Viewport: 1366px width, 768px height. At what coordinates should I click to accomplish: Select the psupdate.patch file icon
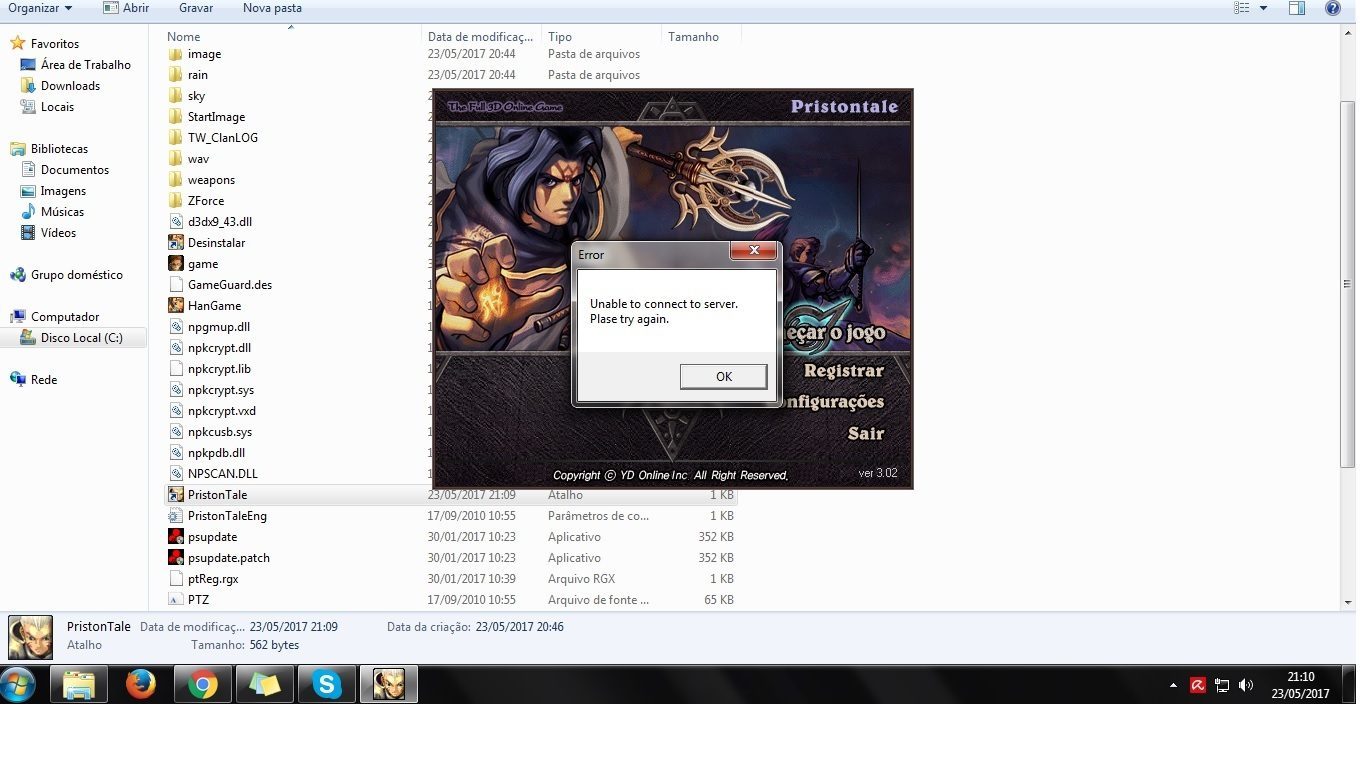176,558
